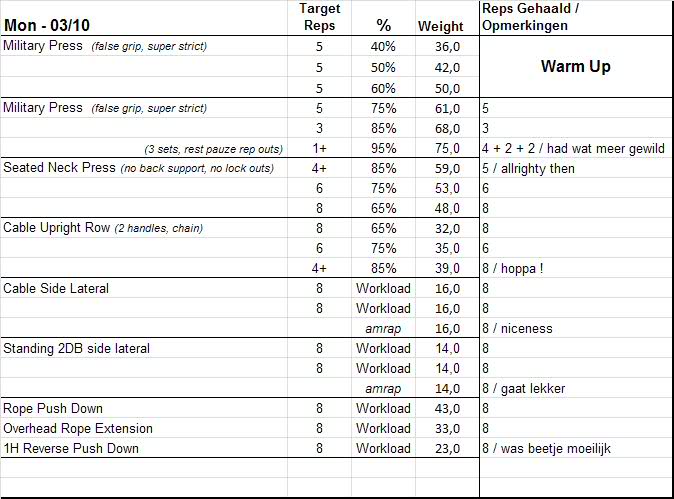Select the 'Cable Side Lateral' cell
674x499 pixels.
click(x=56, y=288)
